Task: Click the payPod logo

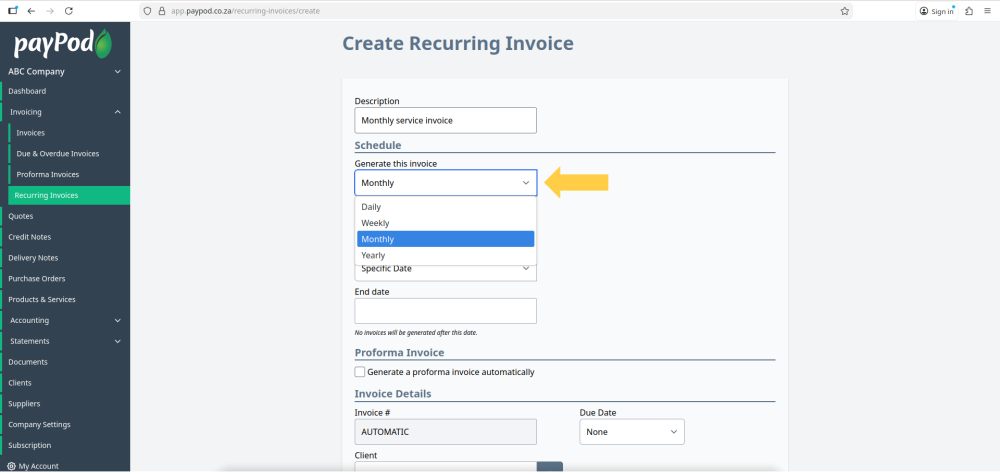Action: point(63,43)
